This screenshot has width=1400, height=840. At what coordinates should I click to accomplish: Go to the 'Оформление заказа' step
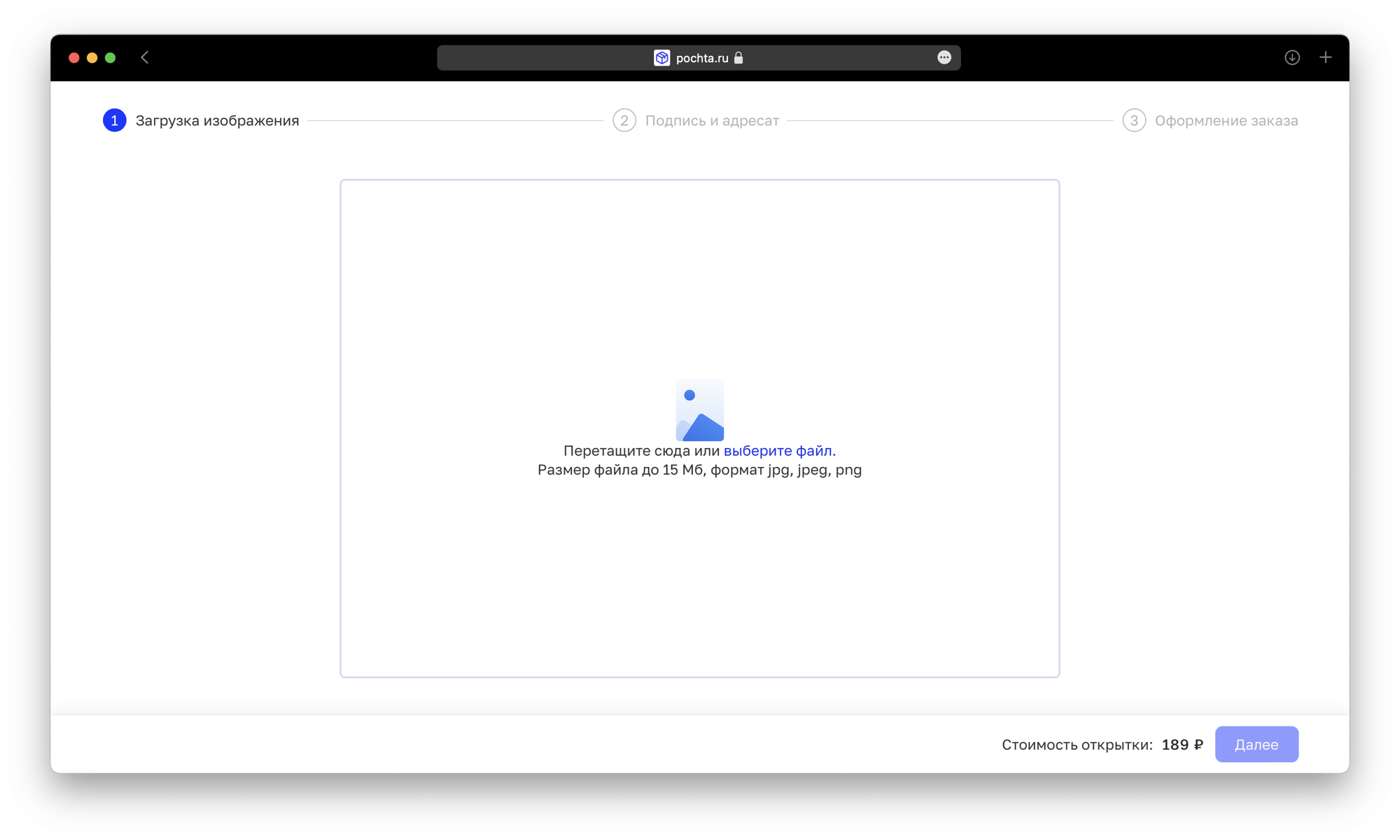[1226, 120]
